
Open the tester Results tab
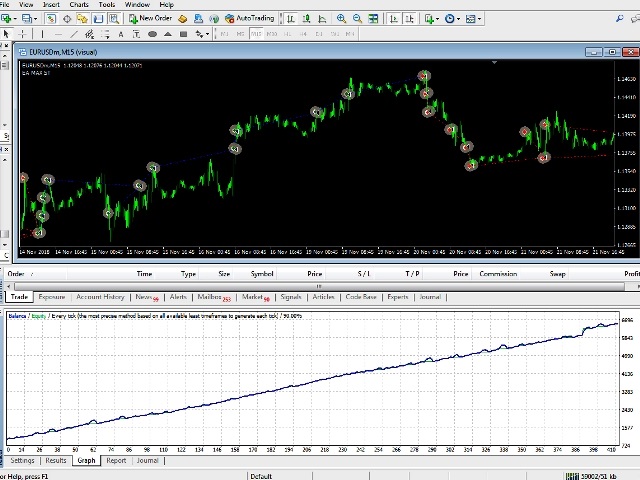tap(56, 460)
